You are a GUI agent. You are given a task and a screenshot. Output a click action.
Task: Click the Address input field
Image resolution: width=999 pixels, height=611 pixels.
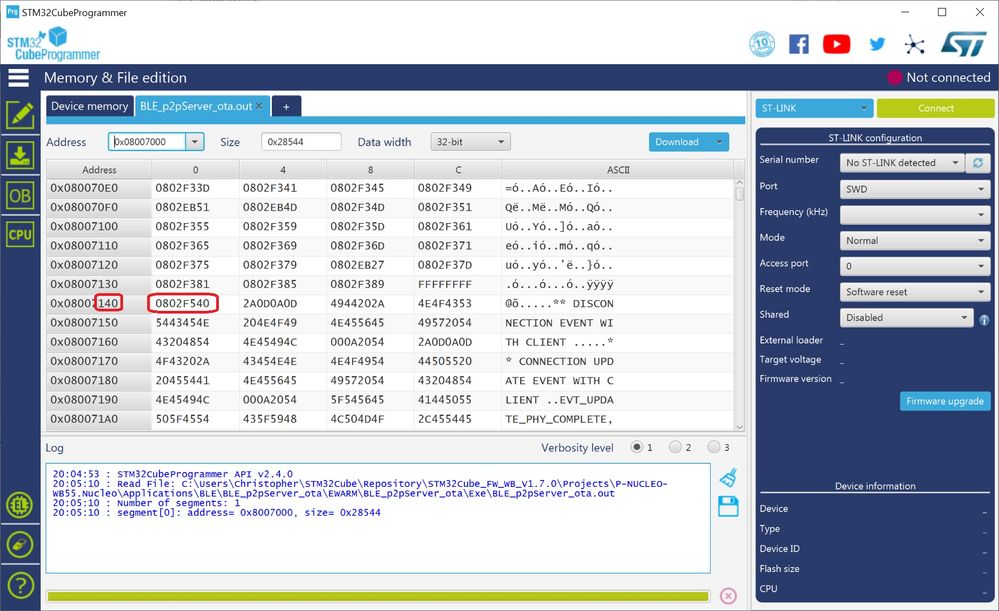[x=148, y=142]
